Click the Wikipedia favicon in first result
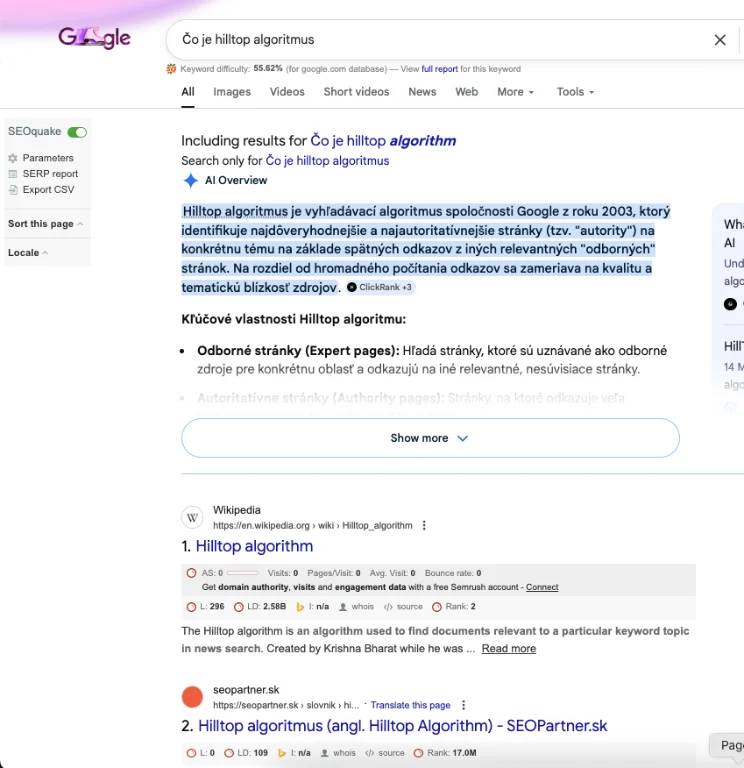Image resolution: width=744 pixels, height=768 pixels. (192, 517)
